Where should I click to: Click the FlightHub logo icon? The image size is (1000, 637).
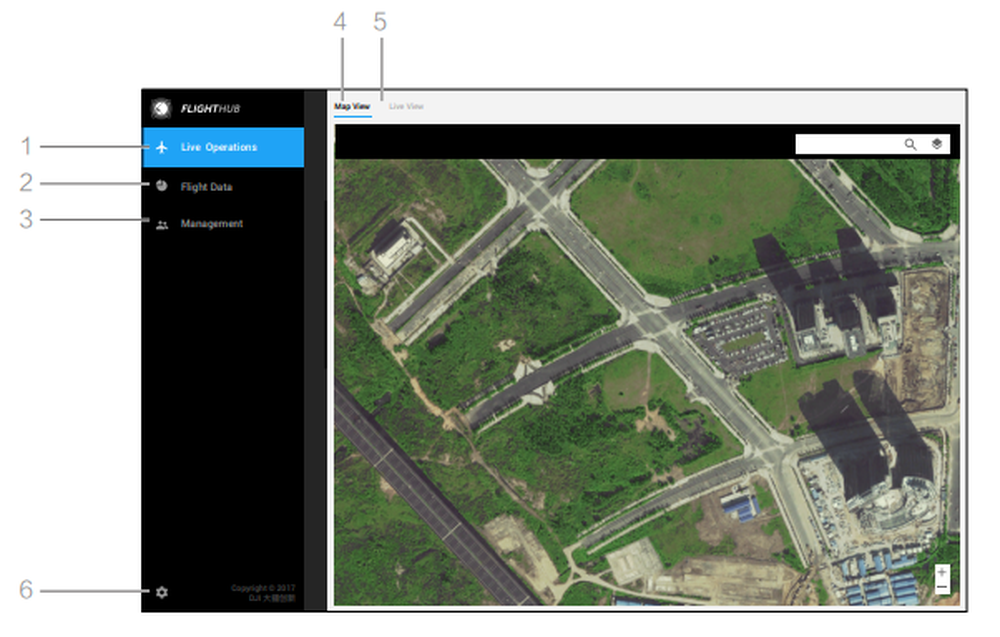(x=161, y=108)
